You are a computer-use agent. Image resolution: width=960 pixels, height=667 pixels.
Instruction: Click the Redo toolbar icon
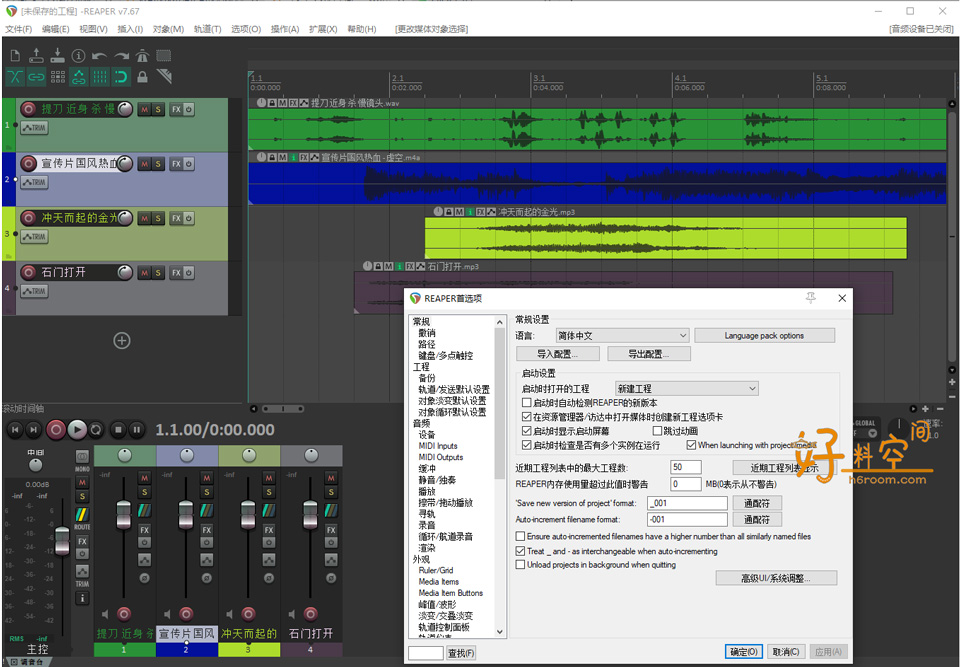(x=120, y=56)
